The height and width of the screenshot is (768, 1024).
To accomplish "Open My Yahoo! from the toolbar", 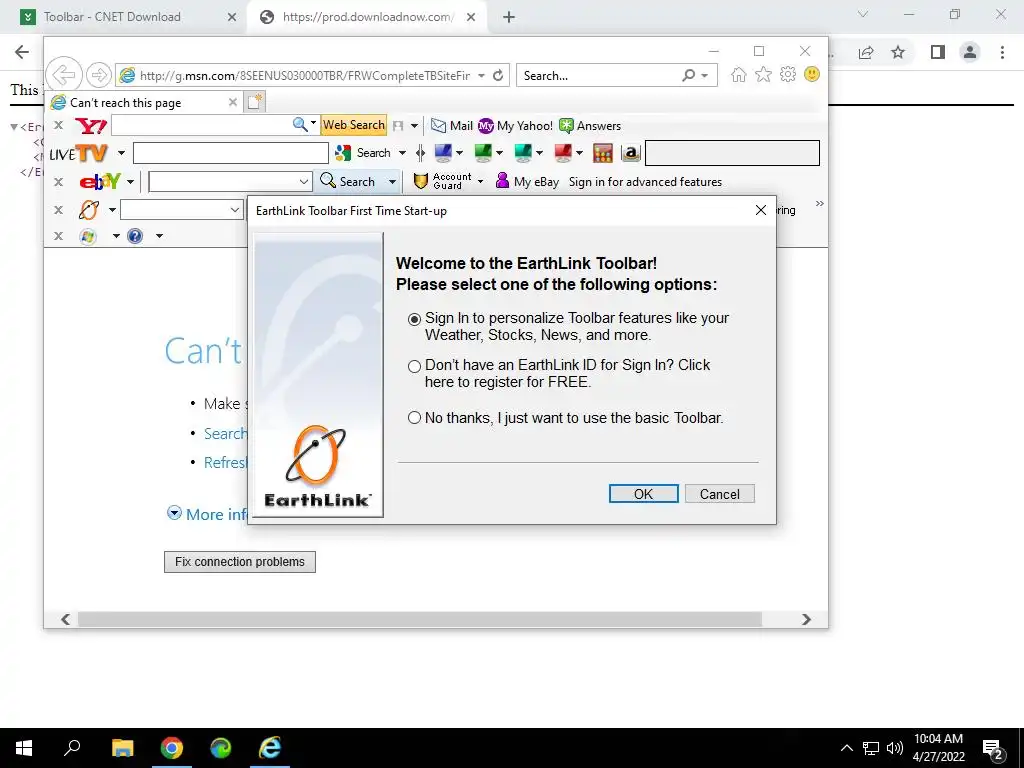I will point(515,126).
